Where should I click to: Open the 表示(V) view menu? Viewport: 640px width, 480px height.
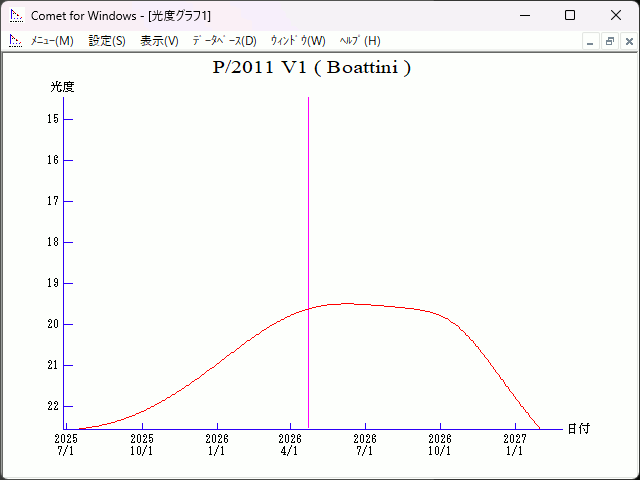point(159,41)
